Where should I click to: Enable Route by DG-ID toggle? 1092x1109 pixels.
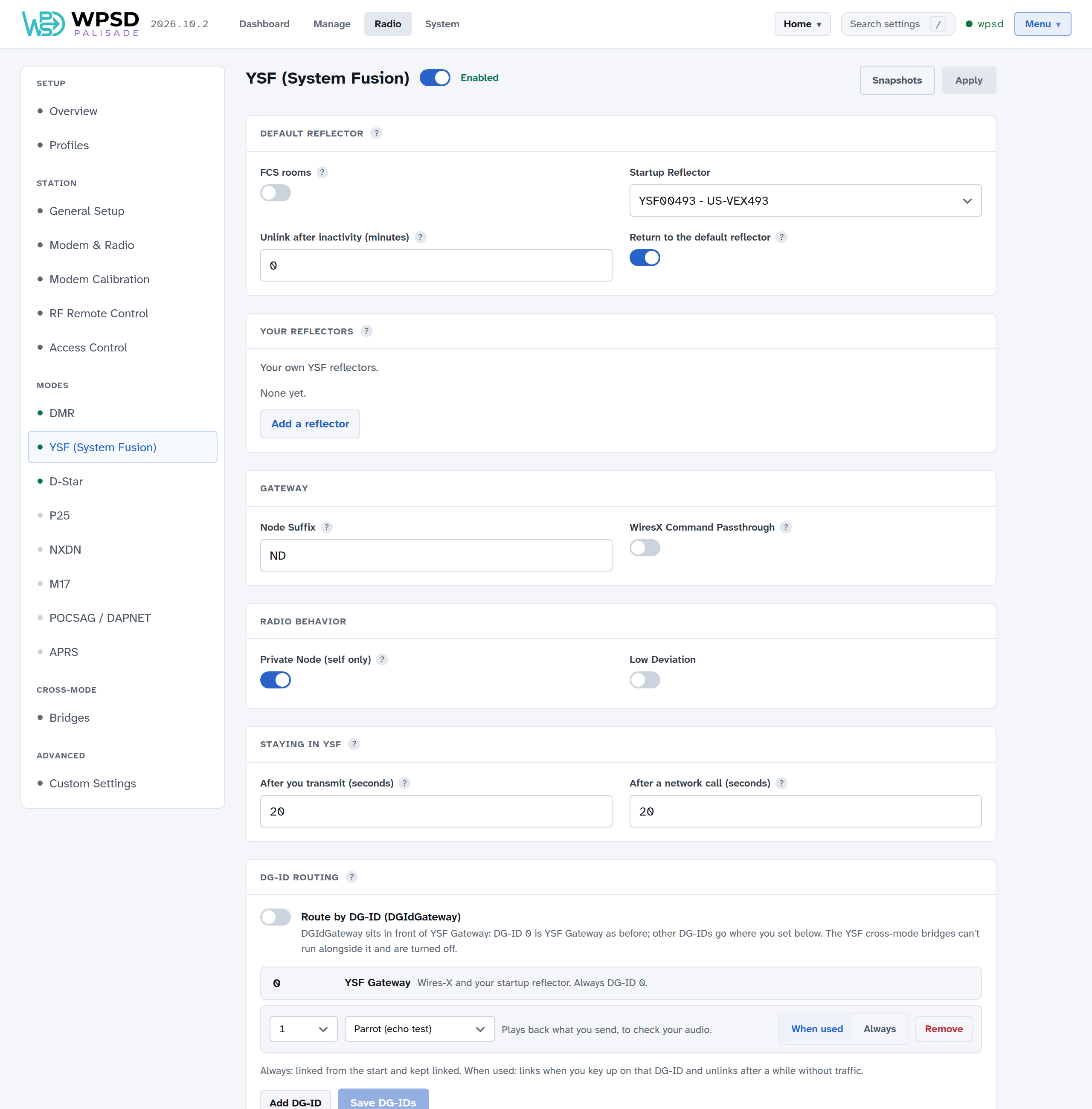point(275,917)
